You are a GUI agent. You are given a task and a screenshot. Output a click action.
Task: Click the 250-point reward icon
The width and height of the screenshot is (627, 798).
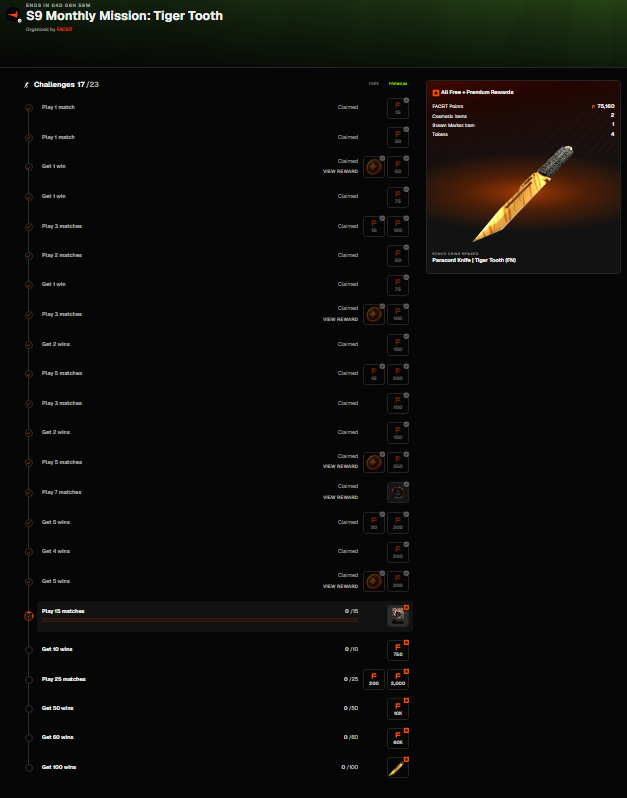click(x=397, y=462)
